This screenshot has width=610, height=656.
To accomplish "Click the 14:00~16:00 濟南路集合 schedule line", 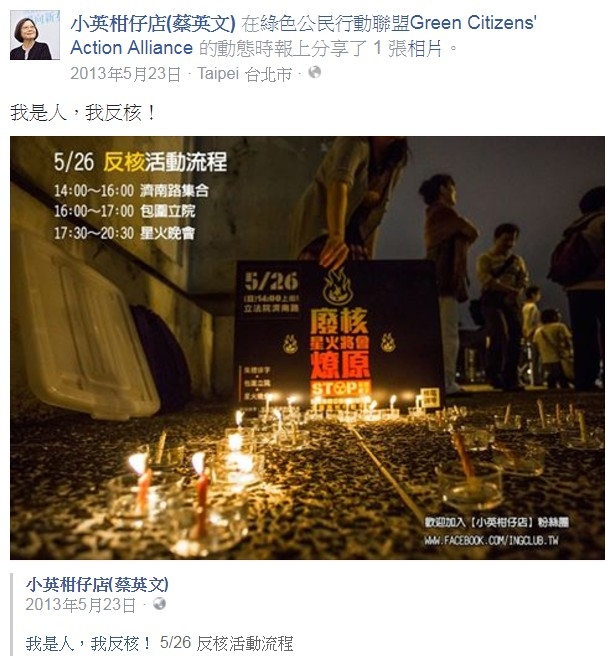I will point(131,191).
